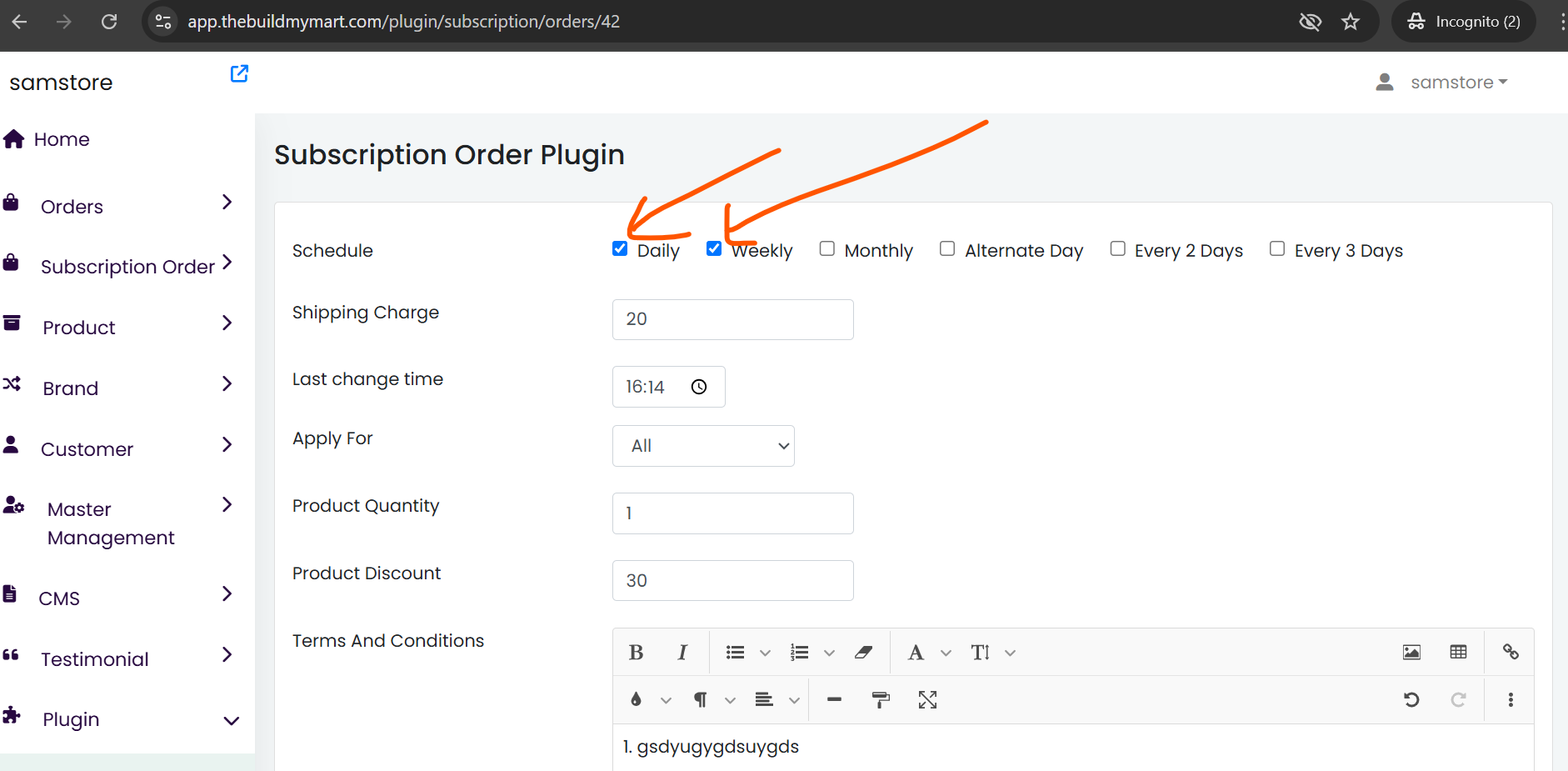Image resolution: width=1568 pixels, height=771 pixels.
Task: Click the samstore brand title
Action: [61, 83]
